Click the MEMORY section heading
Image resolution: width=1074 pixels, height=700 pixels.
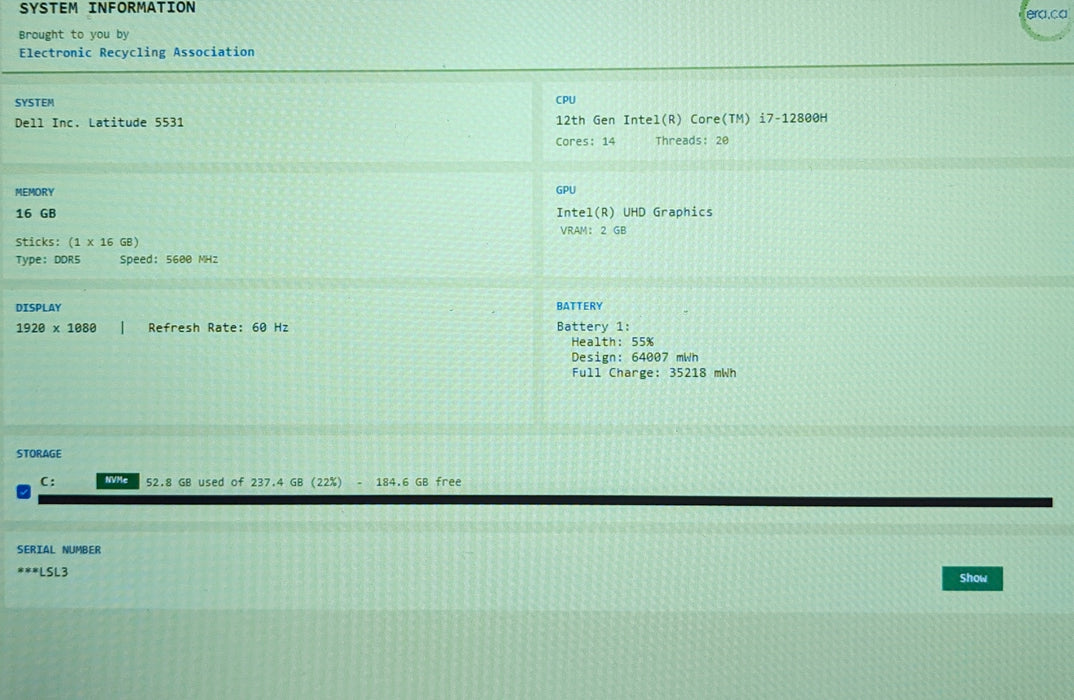pyautogui.click(x=35, y=192)
